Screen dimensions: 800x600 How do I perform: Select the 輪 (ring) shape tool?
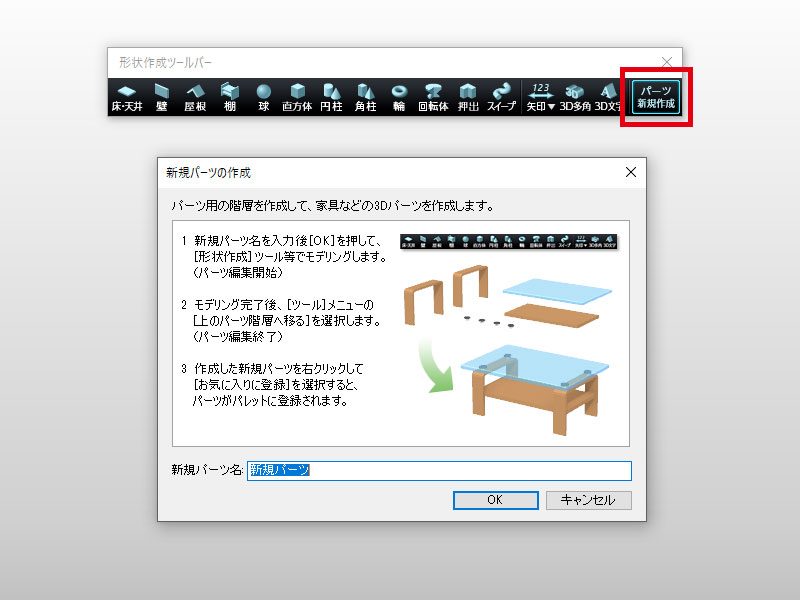tap(397, 97)
